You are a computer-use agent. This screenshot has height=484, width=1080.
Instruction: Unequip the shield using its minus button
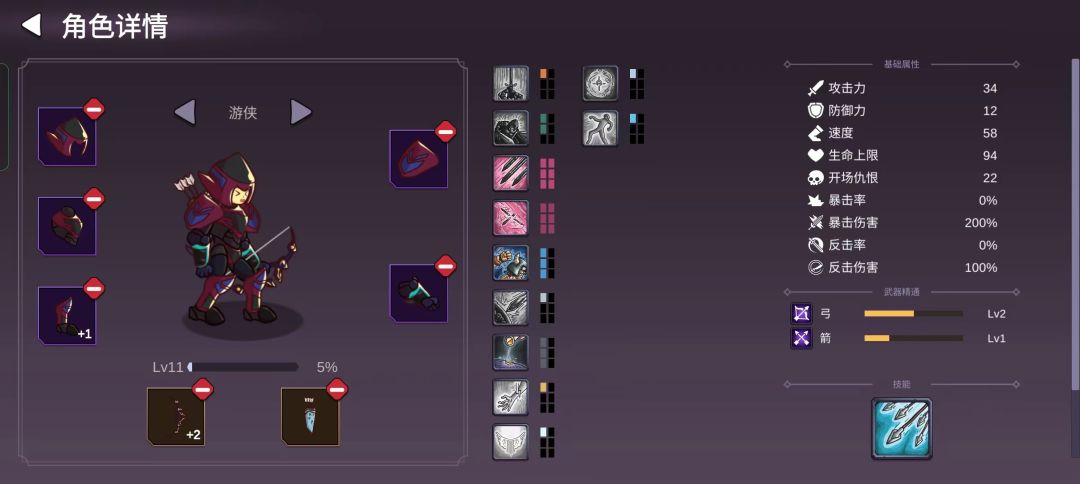[x=446, y=131]
